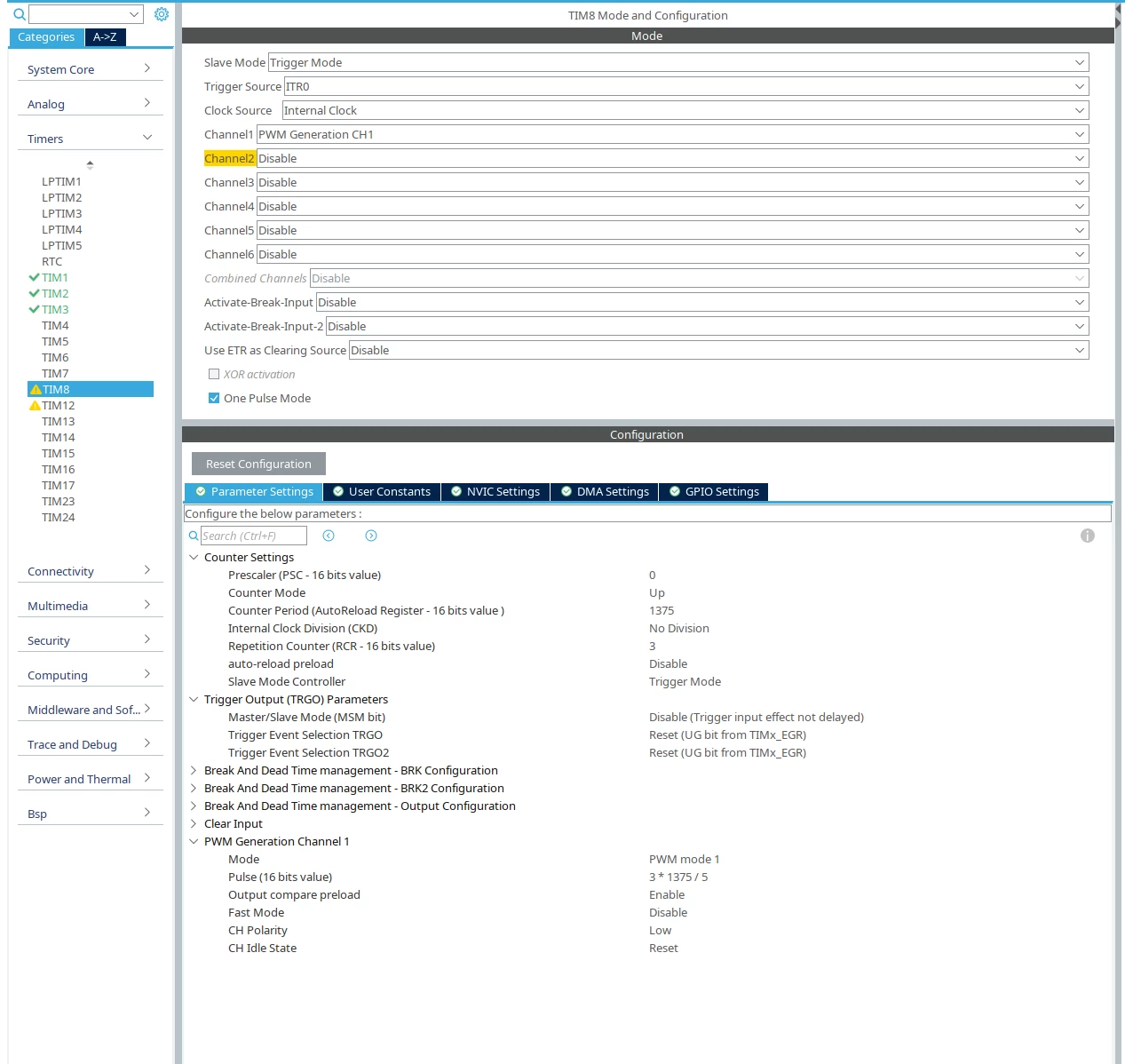Viewport: 1125px width, 1064px height.
Task: Click the category search combo box
Action: coord(85,14)
